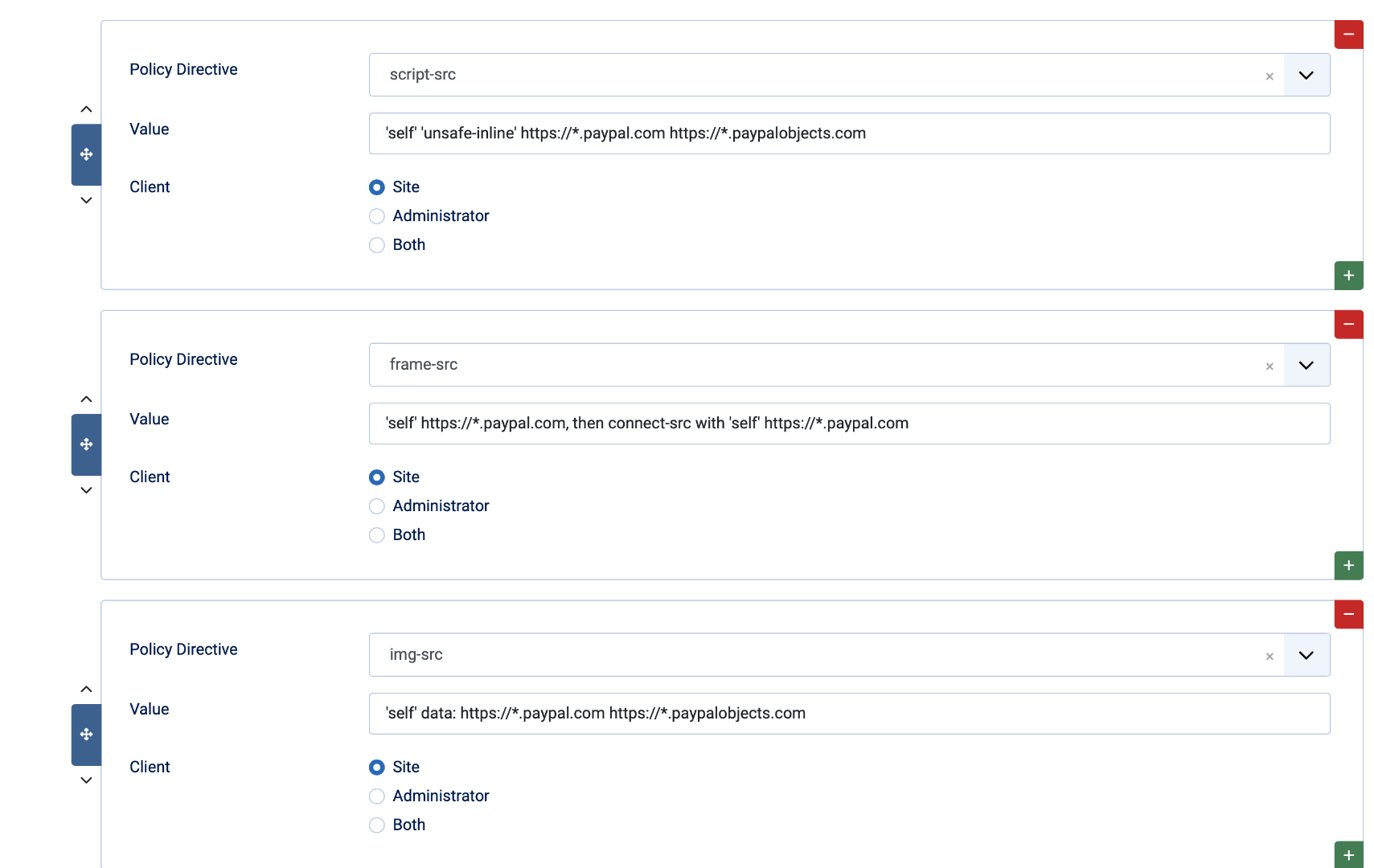
Task: Remove the frame-src directive row
Action: 1348,325
